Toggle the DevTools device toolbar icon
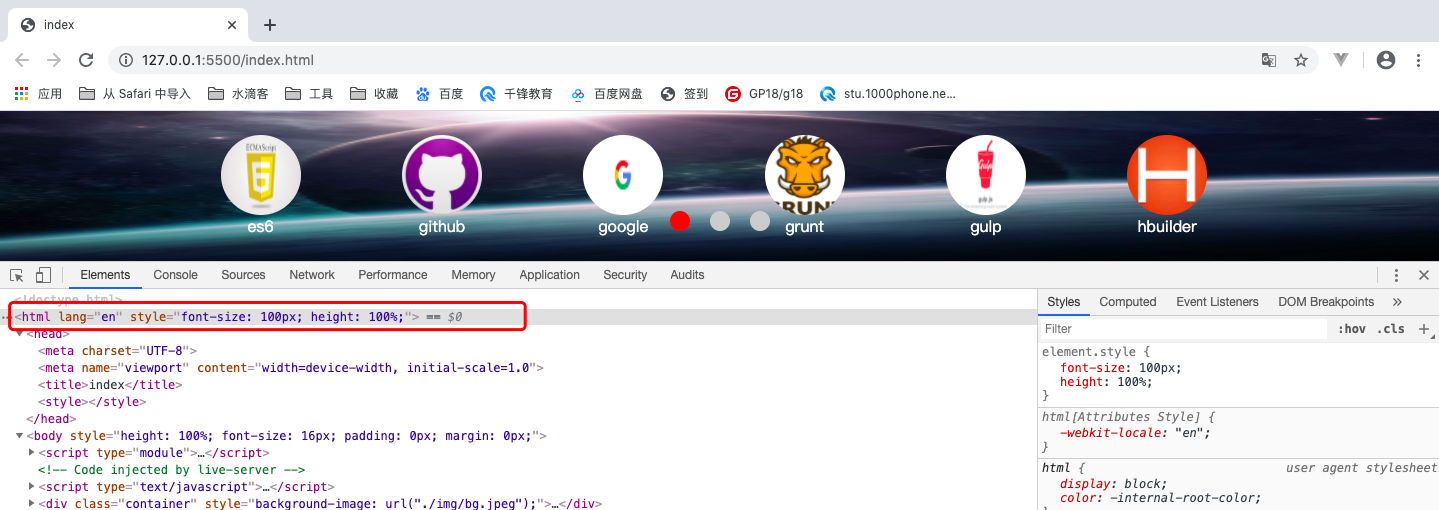Viewport: 1439px width, 510px height. point(43,275)
